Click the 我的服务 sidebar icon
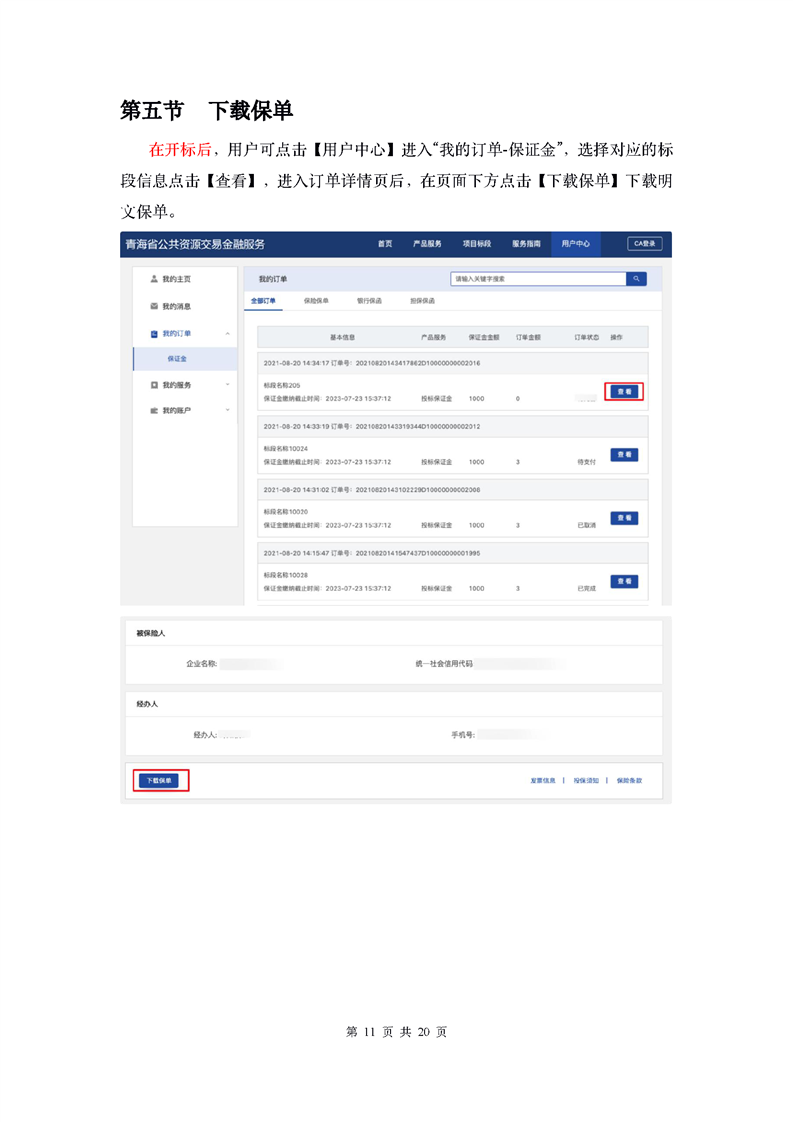The image size is (793, 1122). (153, 385)
